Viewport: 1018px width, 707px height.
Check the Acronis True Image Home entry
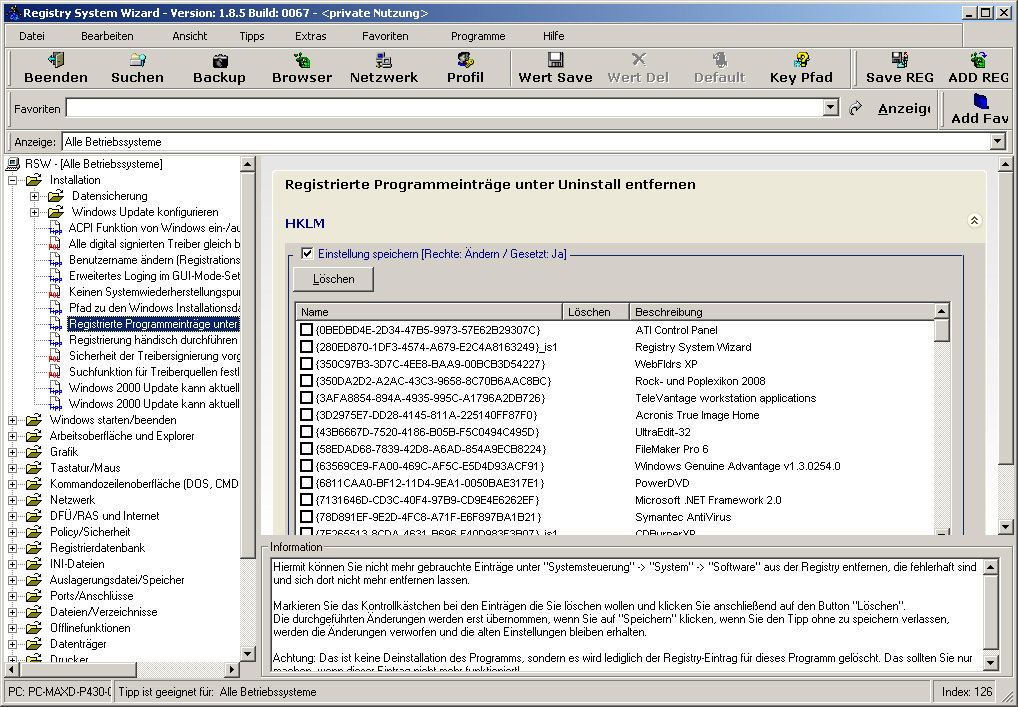tap(306, 415)
